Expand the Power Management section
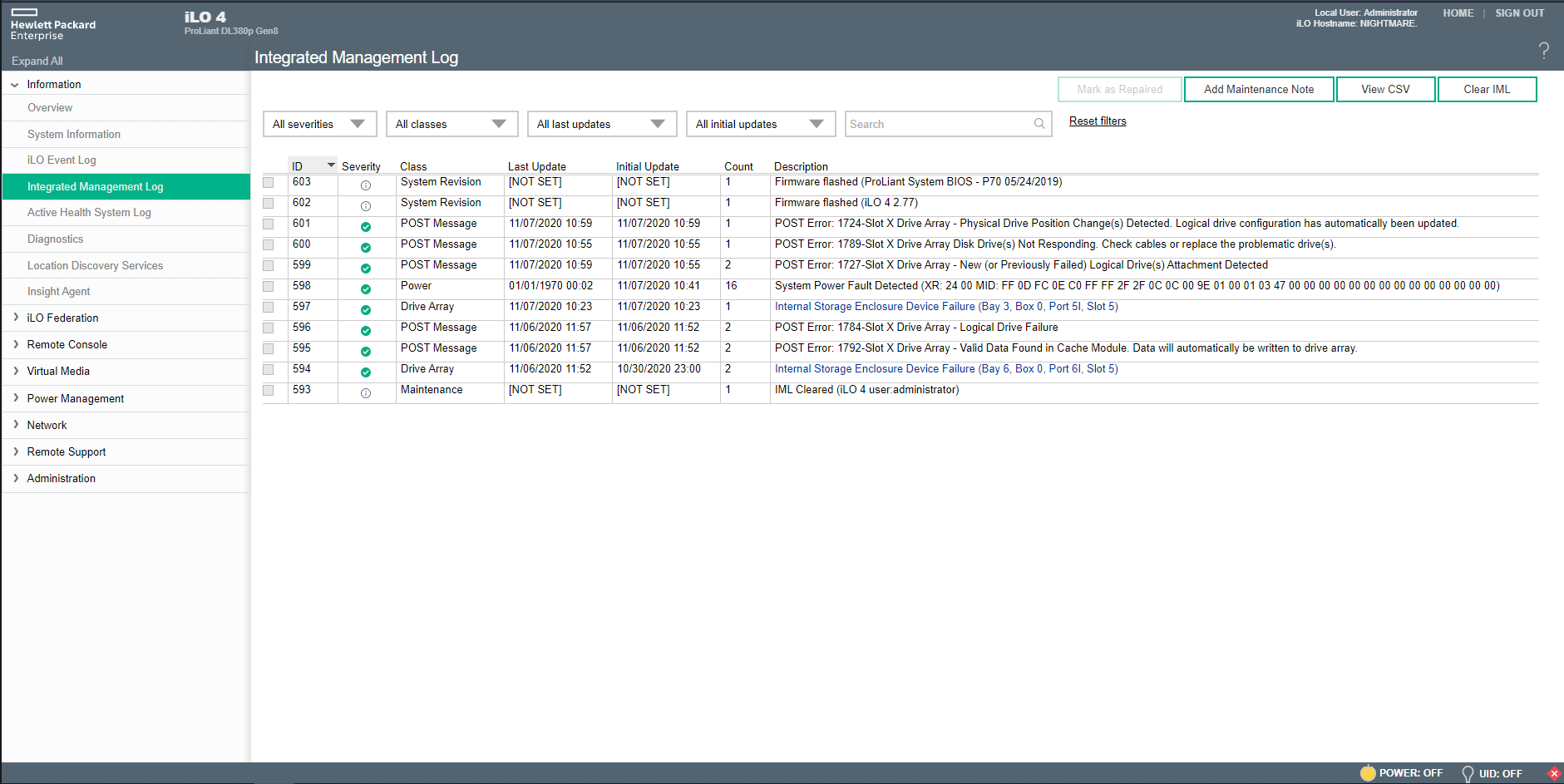The width and height of the screenshot is (1564, 784). point(16,398)
